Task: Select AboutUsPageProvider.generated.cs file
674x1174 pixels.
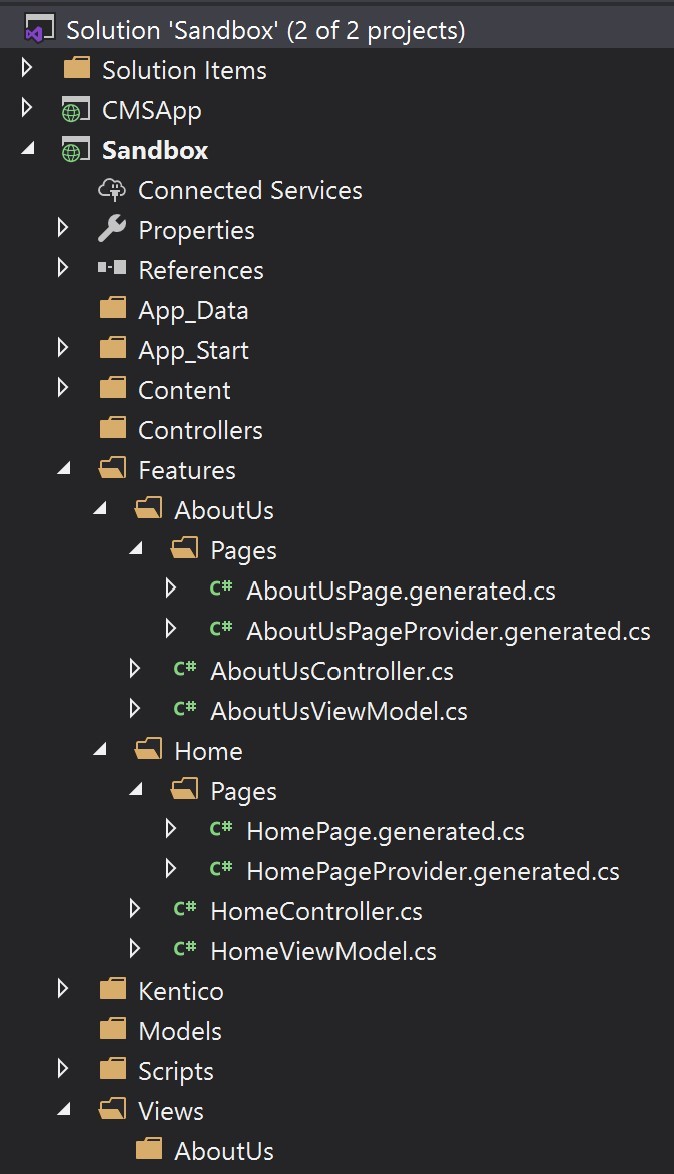Action: pyautogui.click(x=448, y=632)
